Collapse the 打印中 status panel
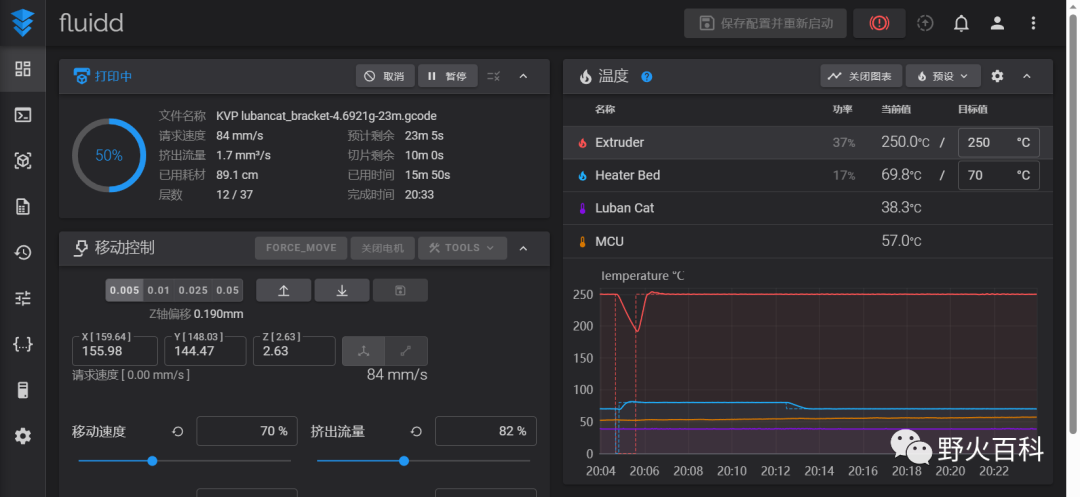 pyautogui.click(x=523, y=76)
